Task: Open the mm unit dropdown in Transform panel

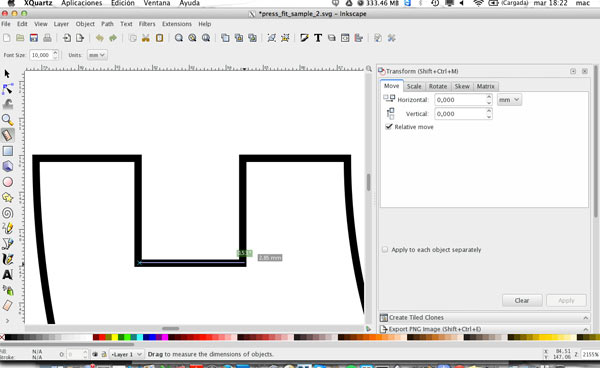Action: [x=509, y=100]
